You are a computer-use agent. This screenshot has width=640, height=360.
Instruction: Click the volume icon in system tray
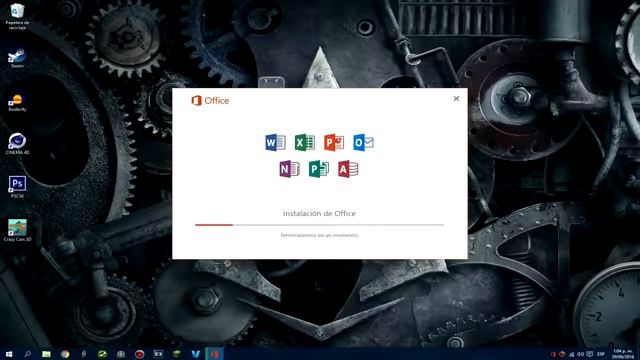point(580,354)
